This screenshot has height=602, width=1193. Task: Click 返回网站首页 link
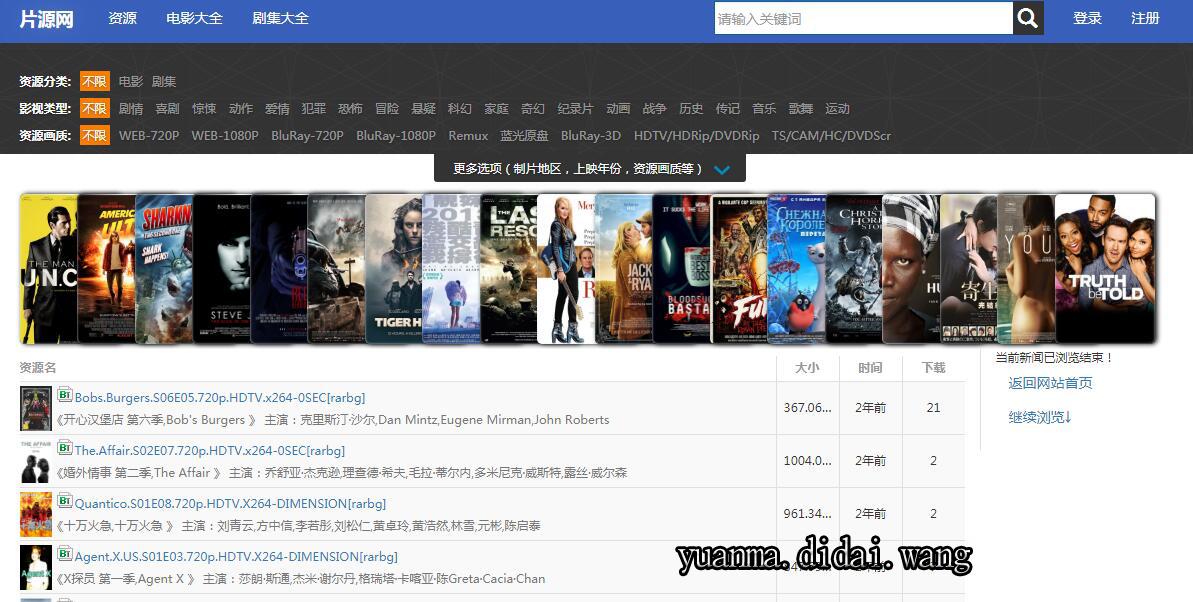(1050, 383)
